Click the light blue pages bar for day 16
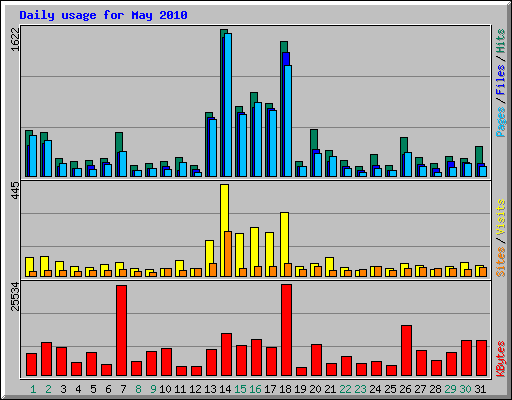Screen dimensions: 512x400 [x=258, y=140]
